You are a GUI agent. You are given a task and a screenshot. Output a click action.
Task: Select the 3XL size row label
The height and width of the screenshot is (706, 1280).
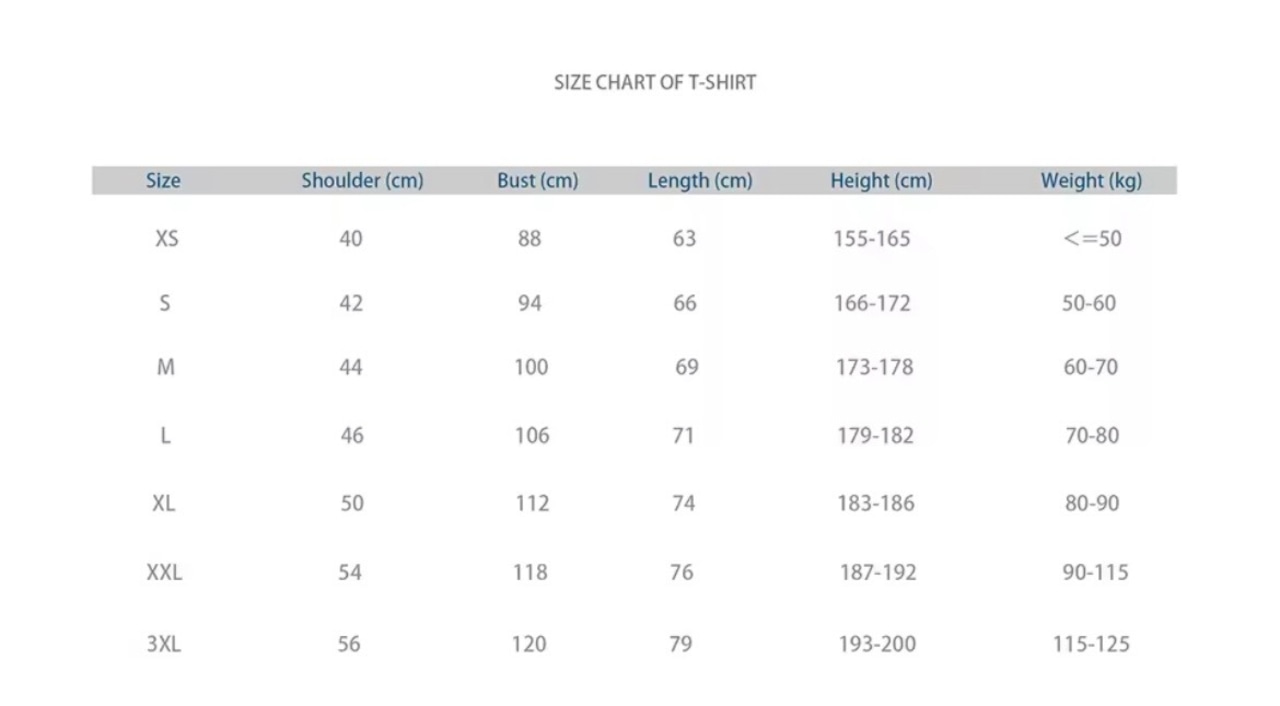tap(164, 644)
